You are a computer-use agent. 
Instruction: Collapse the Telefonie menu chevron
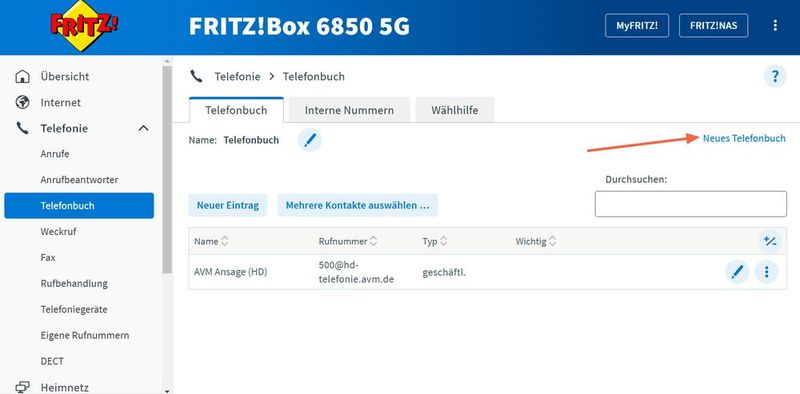coord(144,128)
